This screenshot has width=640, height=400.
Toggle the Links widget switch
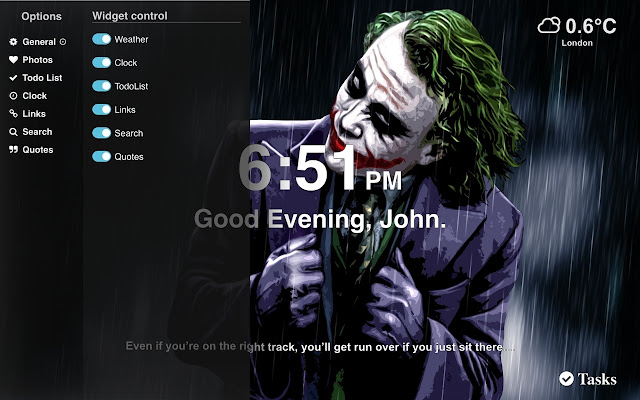101,109
